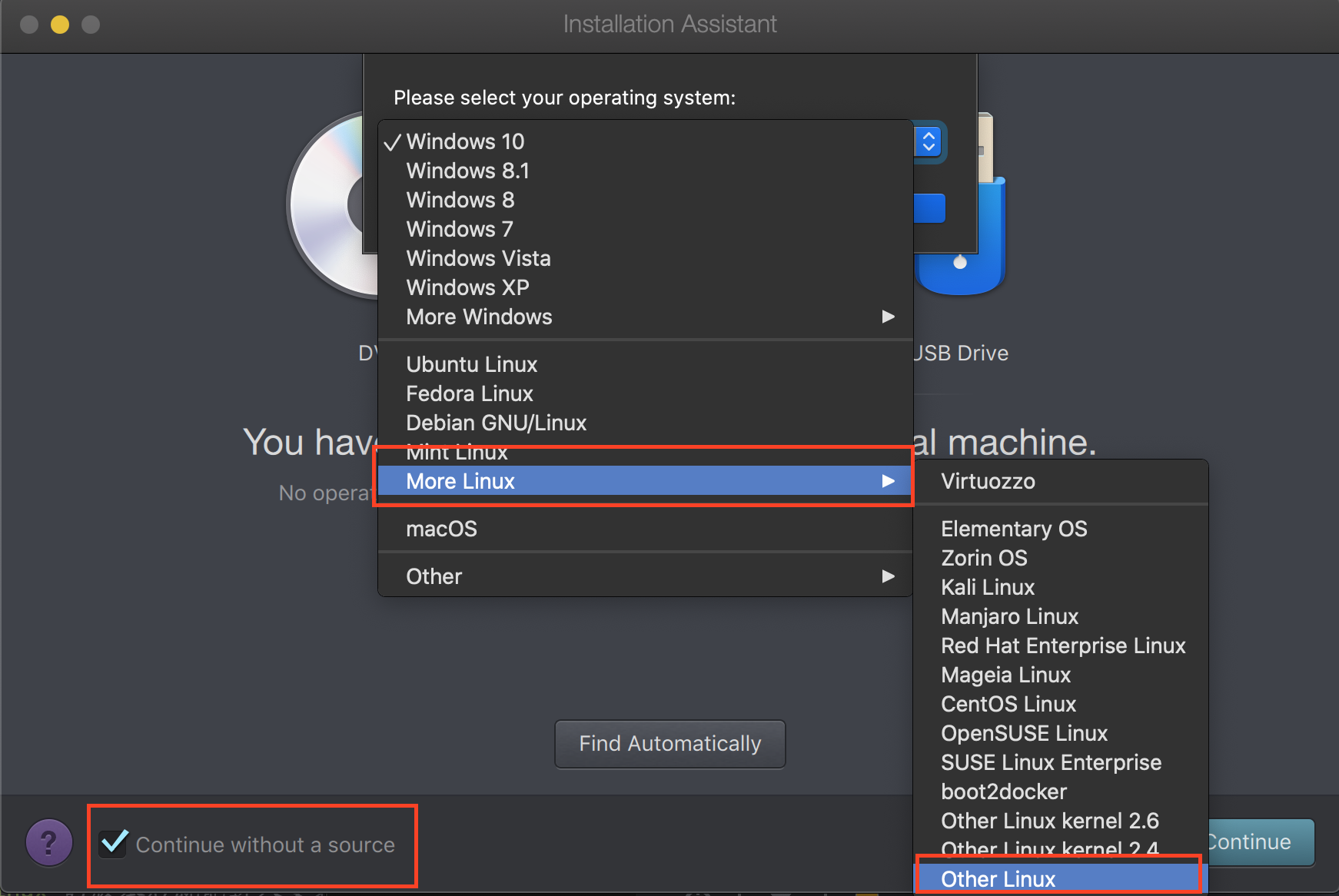Select Windows 8.1 option
The height and width of the screenshot is (896, 1339).
(x=645, y=171)
